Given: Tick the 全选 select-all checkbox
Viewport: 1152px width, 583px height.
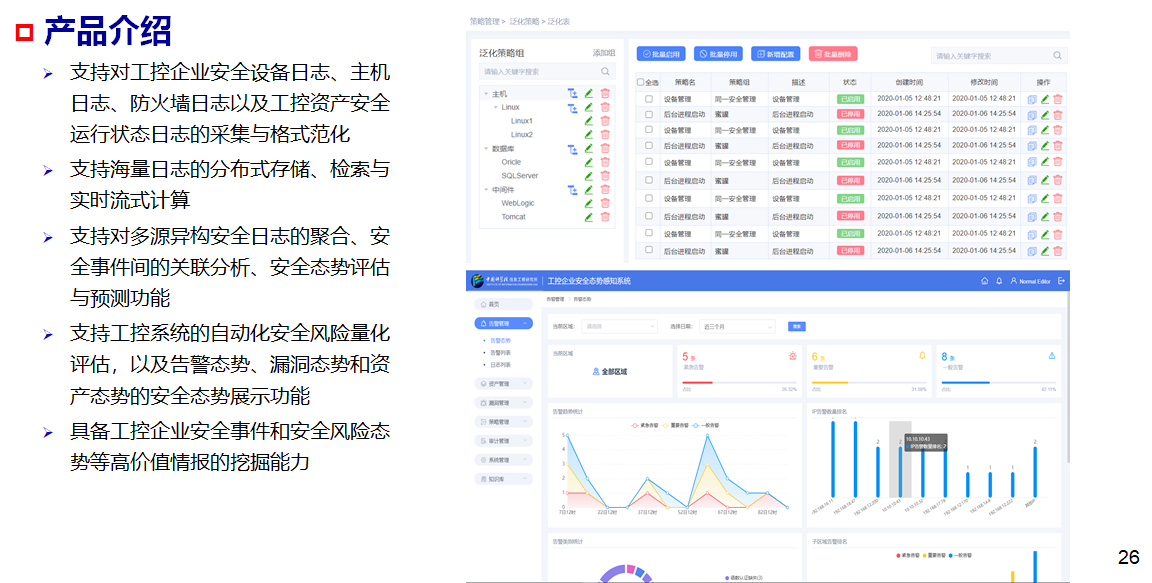Looking at the screenshot, I should click(x=641, y=82).
